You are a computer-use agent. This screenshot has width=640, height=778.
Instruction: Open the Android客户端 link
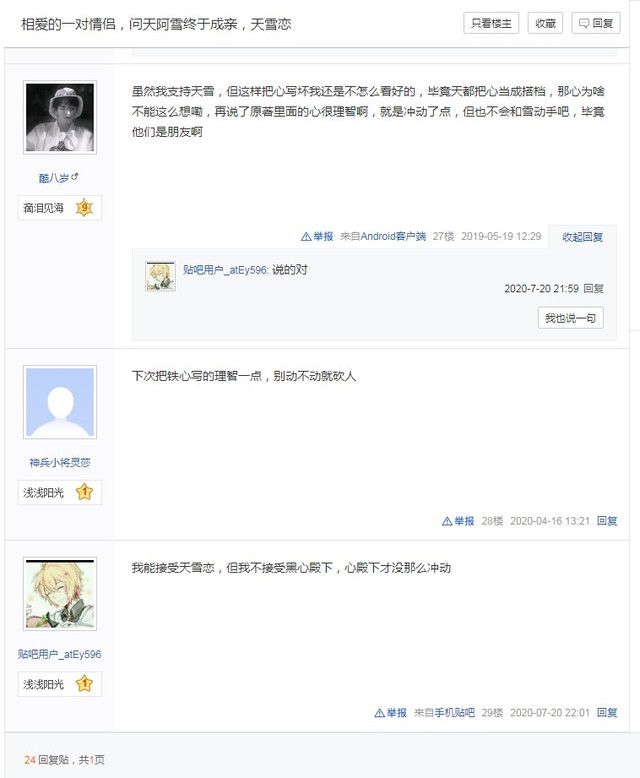click(393, 236)
